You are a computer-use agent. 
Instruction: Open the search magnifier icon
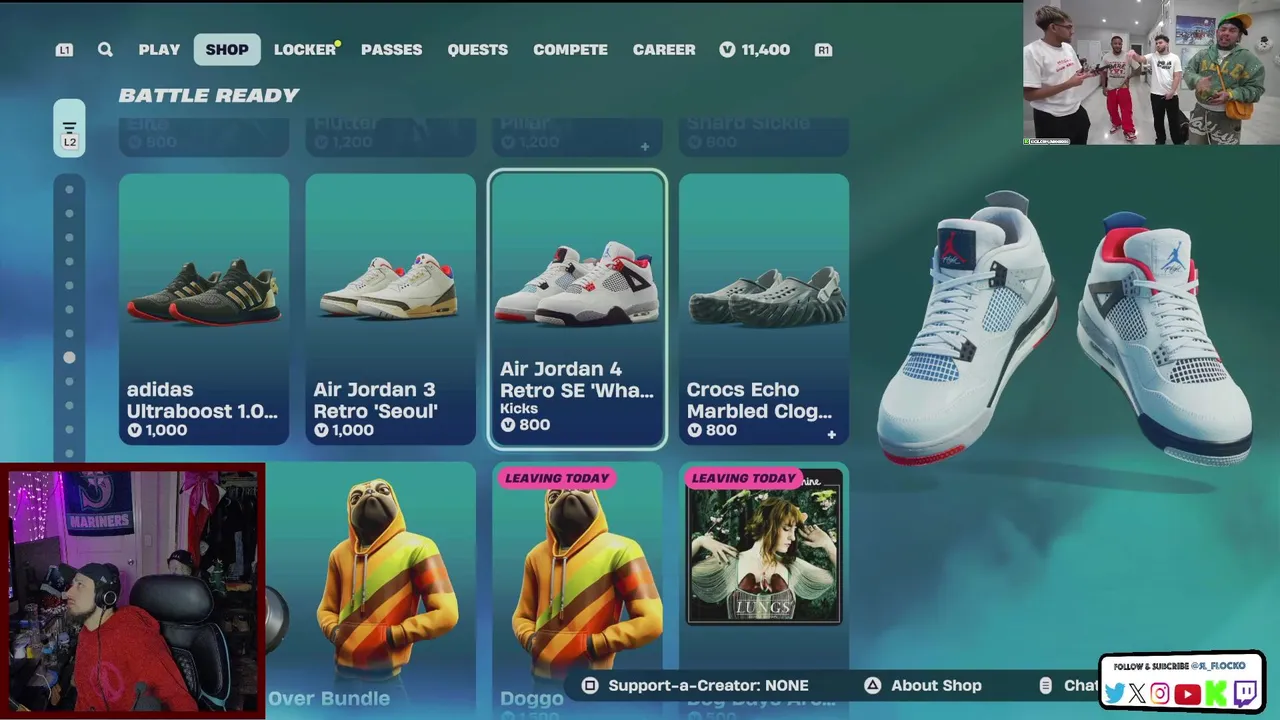coord(105,49)
